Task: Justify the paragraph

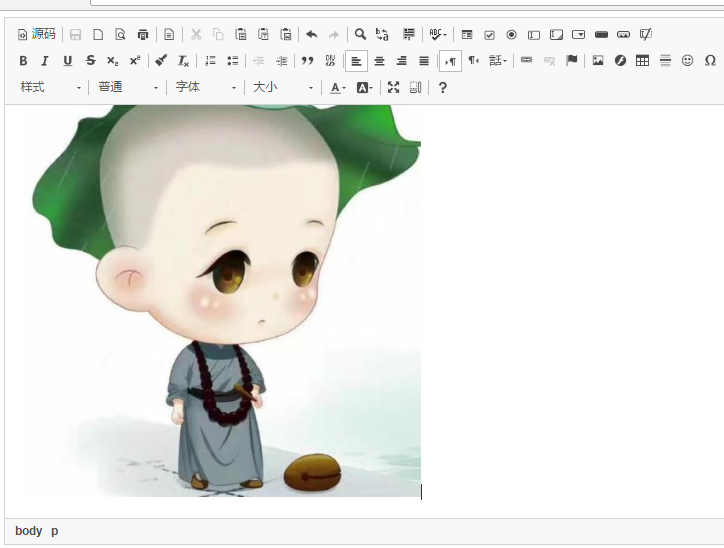Action: (424, 61)
